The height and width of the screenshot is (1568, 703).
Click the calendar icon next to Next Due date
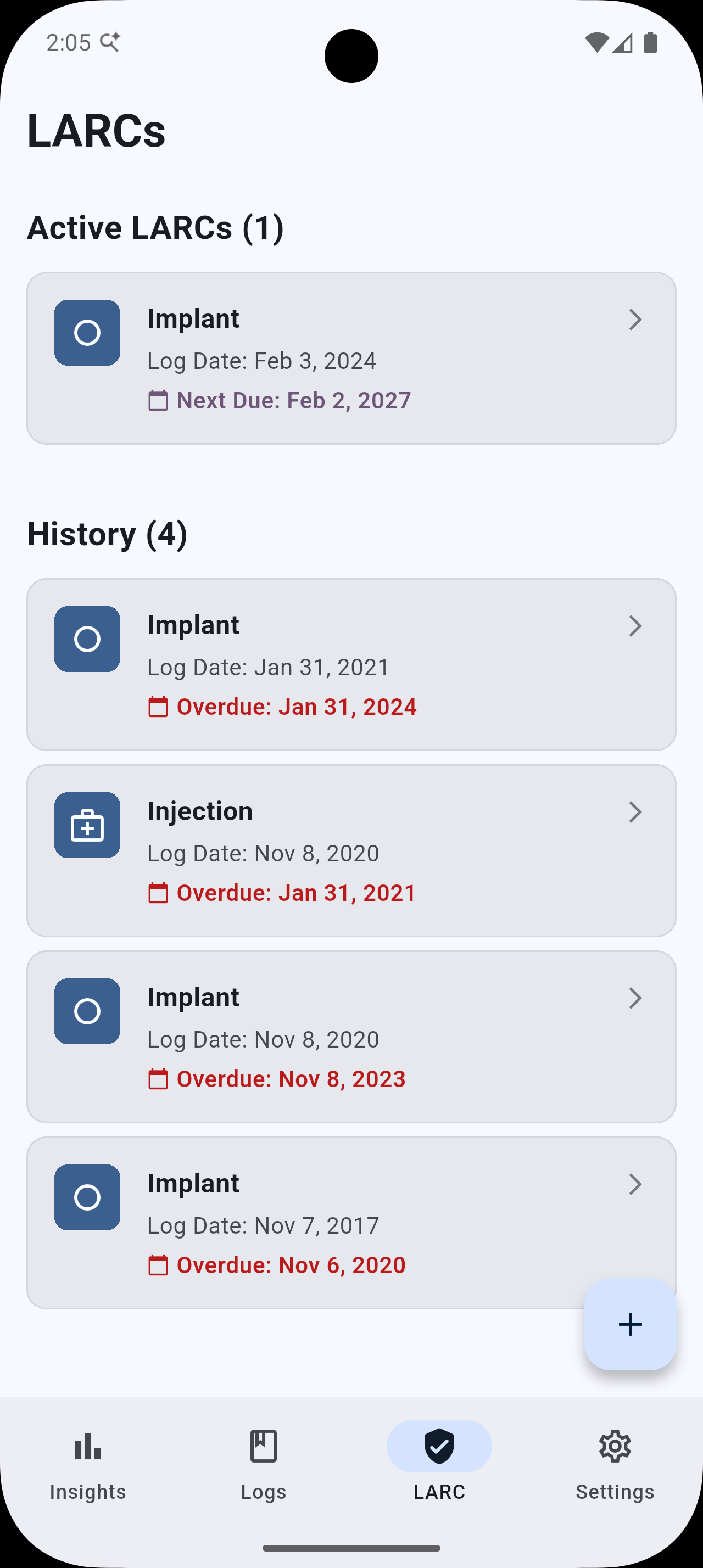pos(158,400)
